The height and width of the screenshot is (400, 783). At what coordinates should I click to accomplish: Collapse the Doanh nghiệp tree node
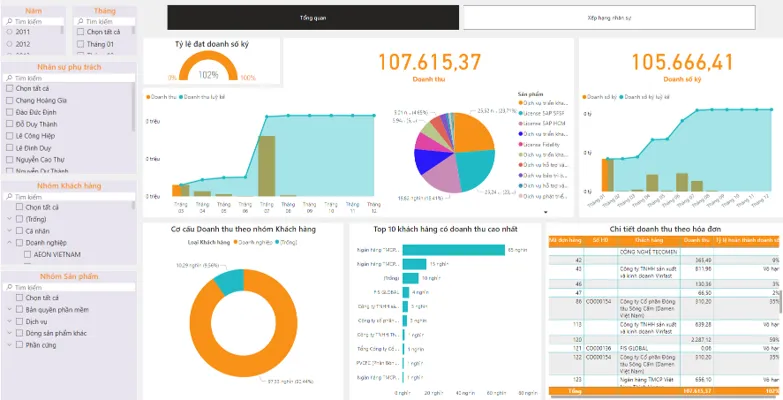[9, 243]
